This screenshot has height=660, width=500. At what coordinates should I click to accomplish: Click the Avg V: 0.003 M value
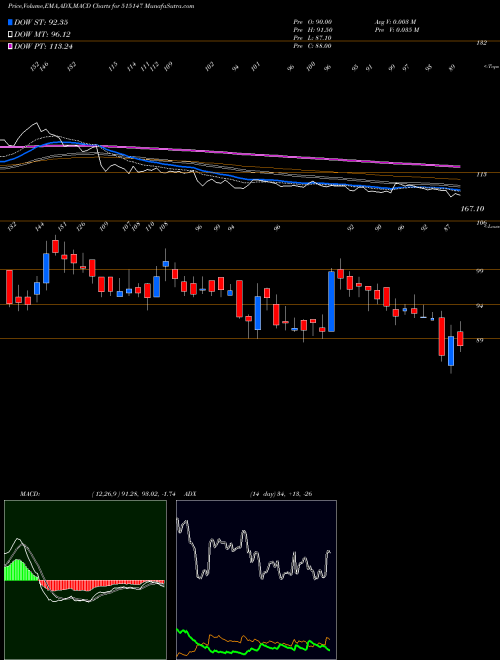click(395, 22)
